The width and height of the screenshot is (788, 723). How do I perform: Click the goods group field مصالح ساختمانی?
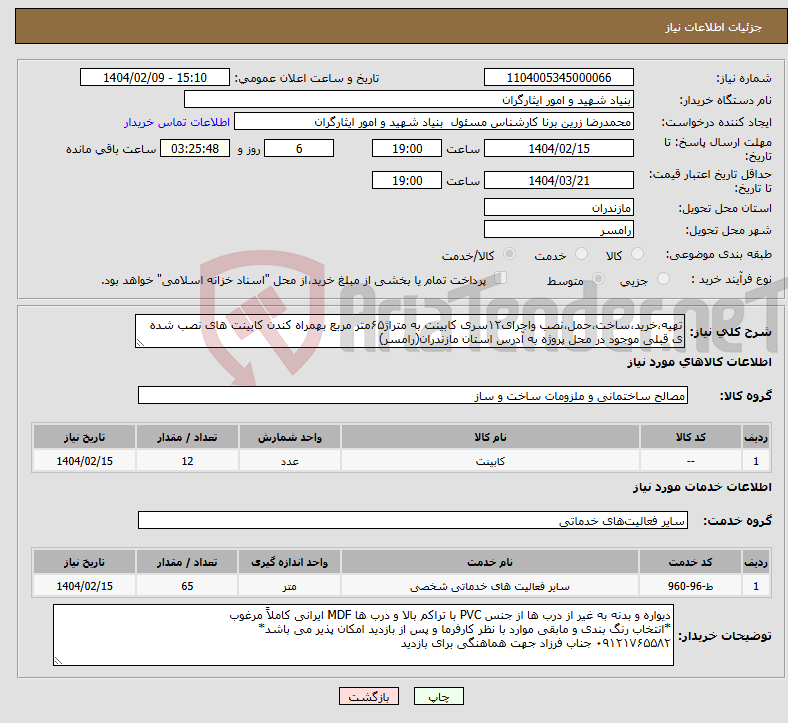(x=413, y=395)
